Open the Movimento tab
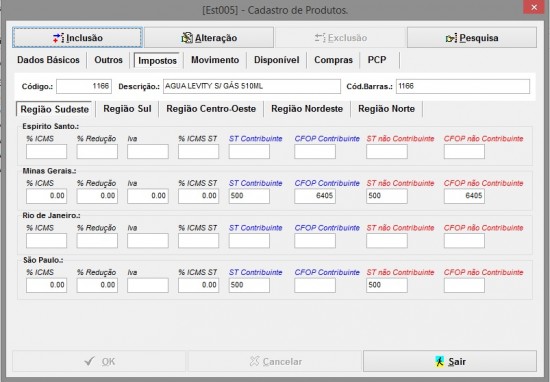The height and width of the screenshot is (382, 550). [215, 60]
